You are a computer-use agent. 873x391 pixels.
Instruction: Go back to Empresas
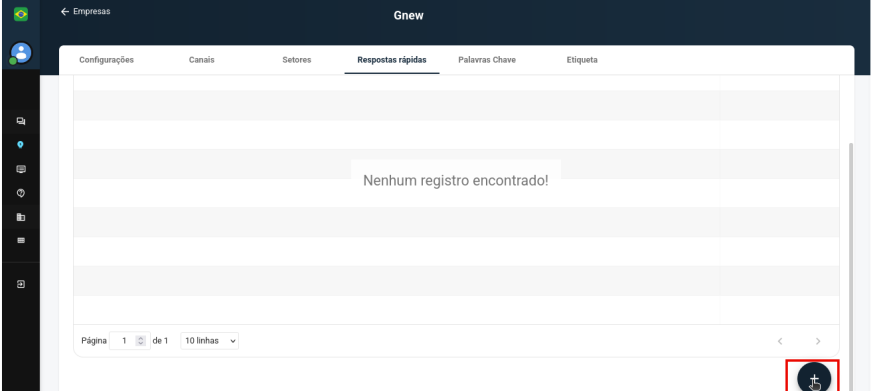[x=85, y=12]
